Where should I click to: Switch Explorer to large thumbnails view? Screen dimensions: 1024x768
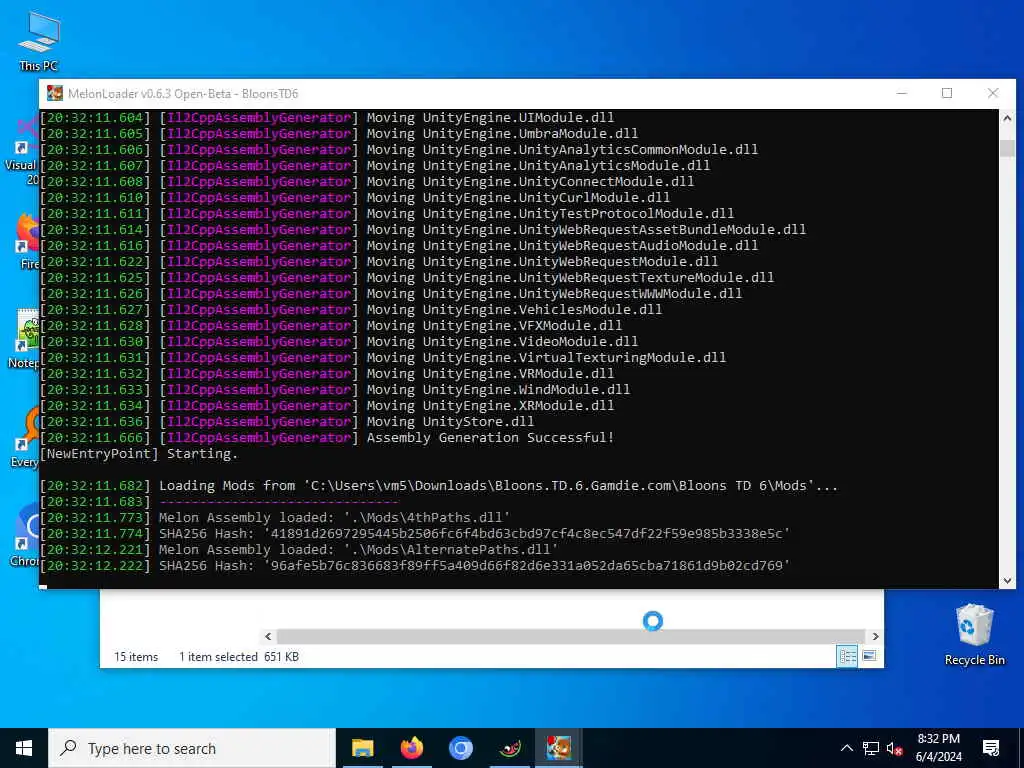(869, 656)
